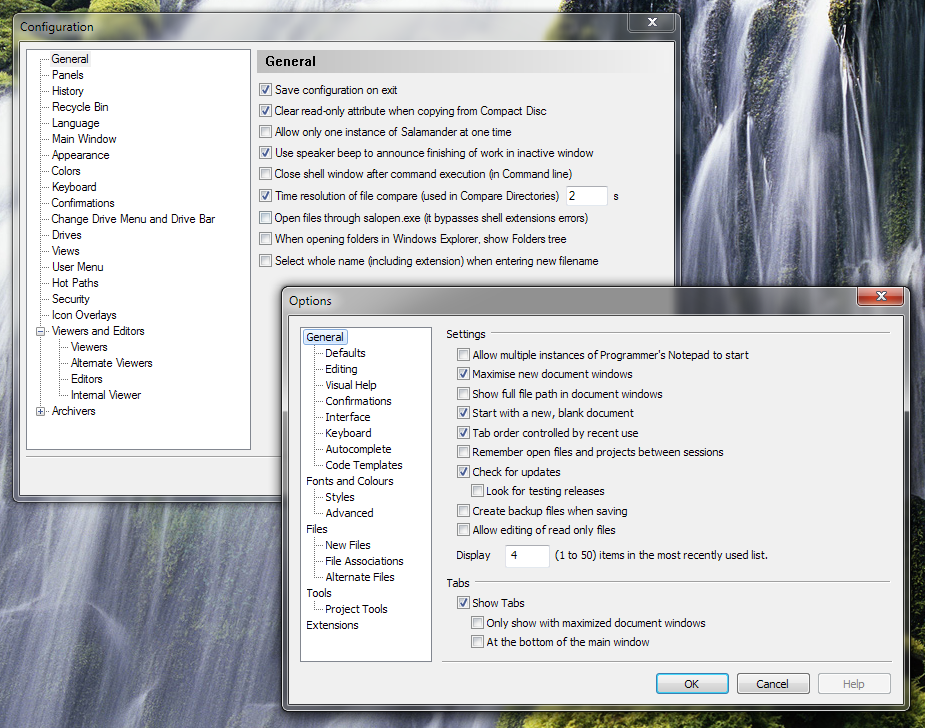925x728 pixels.
Task: Collapse the Viewers and Editors tree node
Action: point(41,331)
